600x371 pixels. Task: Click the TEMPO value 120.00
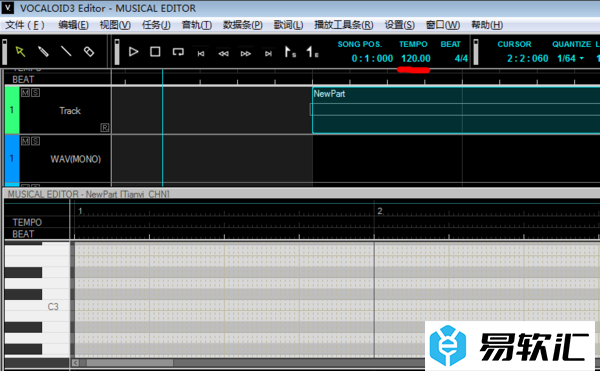tap(416, 59)
